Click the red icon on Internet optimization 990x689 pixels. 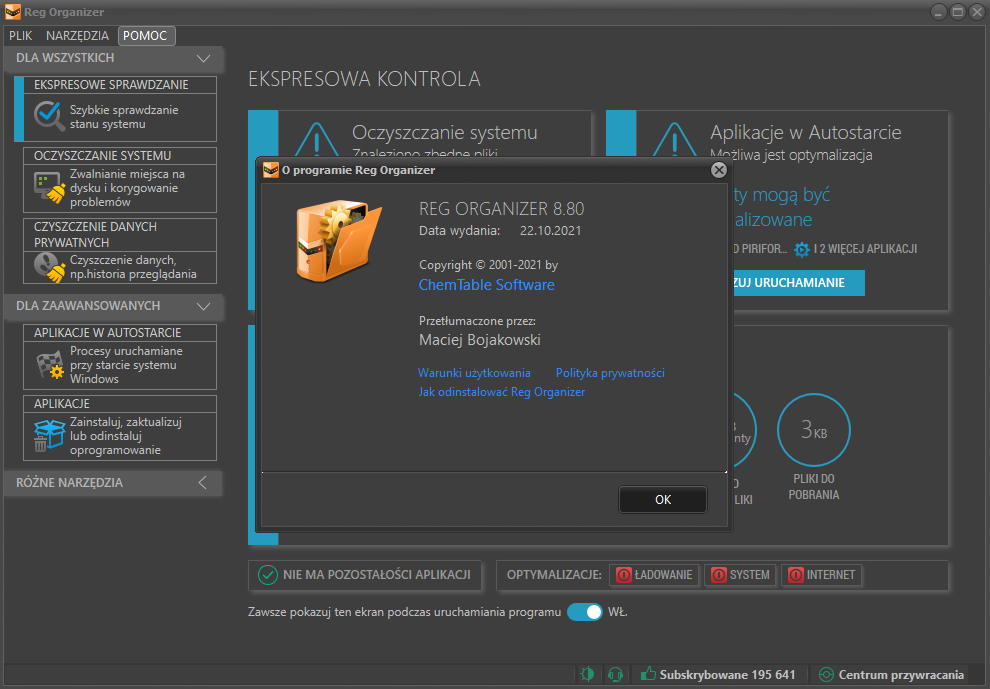click(x=796, y=575)
